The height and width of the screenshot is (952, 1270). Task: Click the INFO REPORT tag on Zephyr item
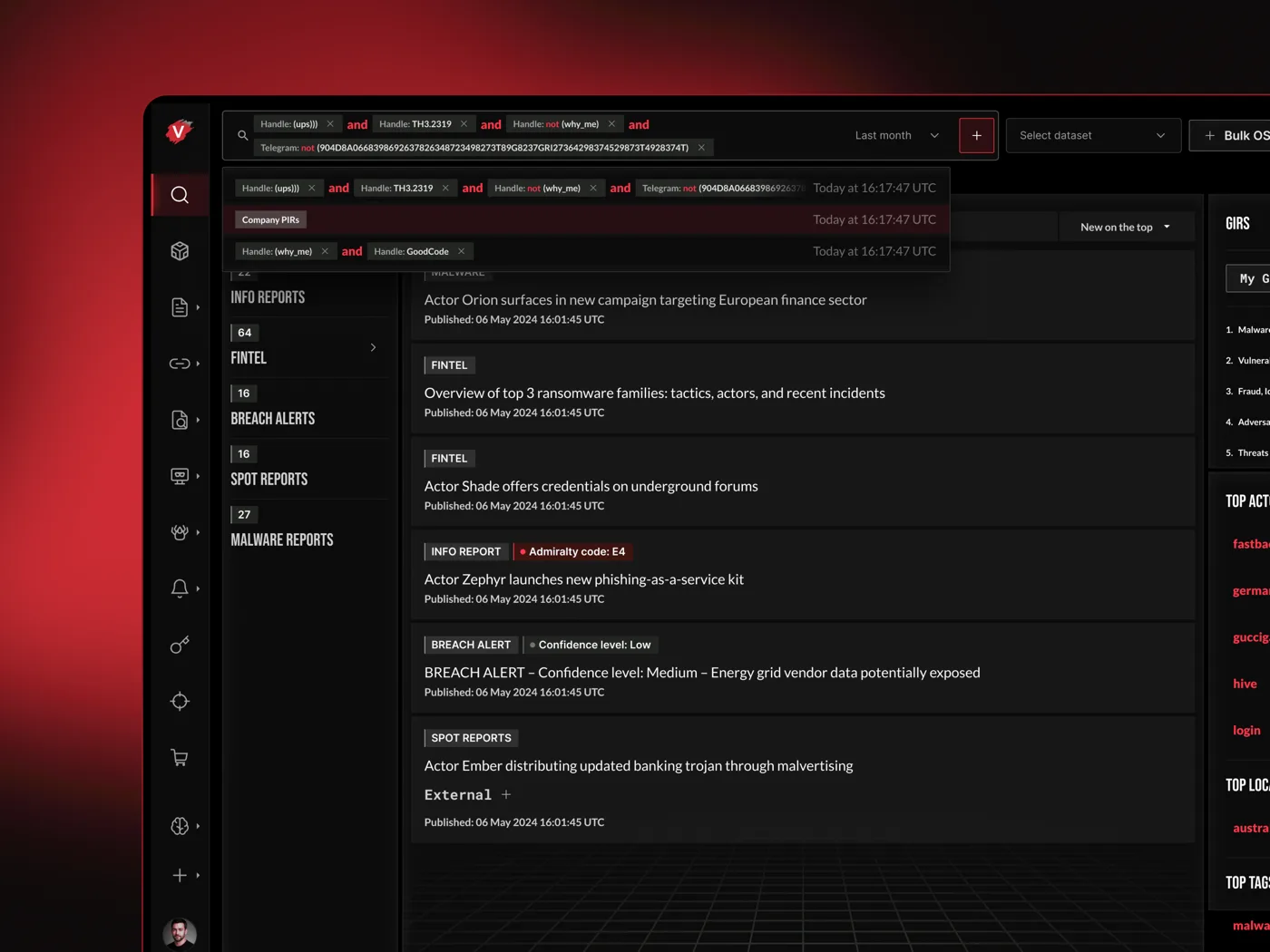pos(466,551)
